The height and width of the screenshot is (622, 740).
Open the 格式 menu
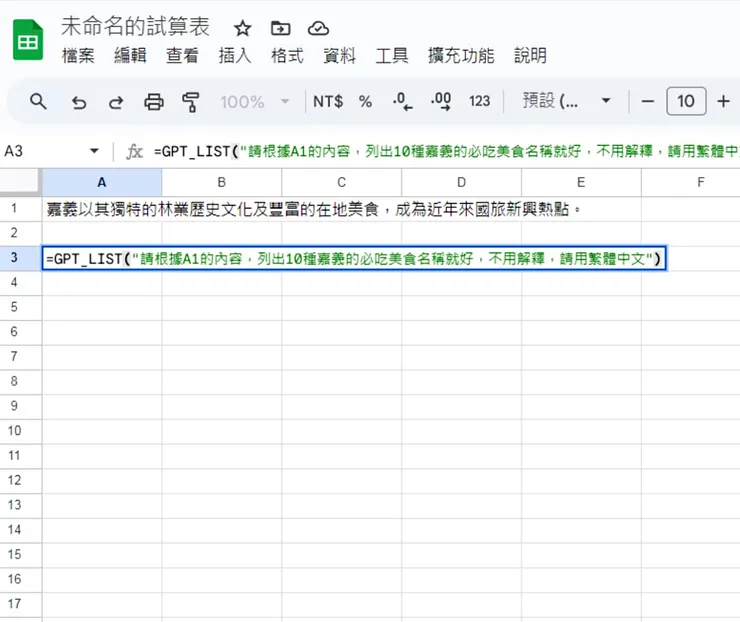coord(287,56)
